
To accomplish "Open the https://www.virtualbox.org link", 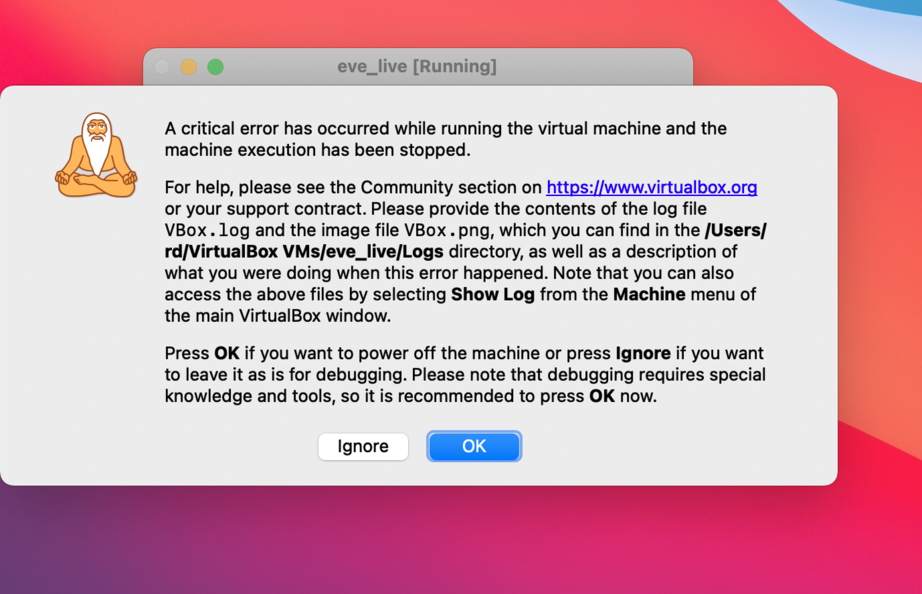I will tap(652, 187).
